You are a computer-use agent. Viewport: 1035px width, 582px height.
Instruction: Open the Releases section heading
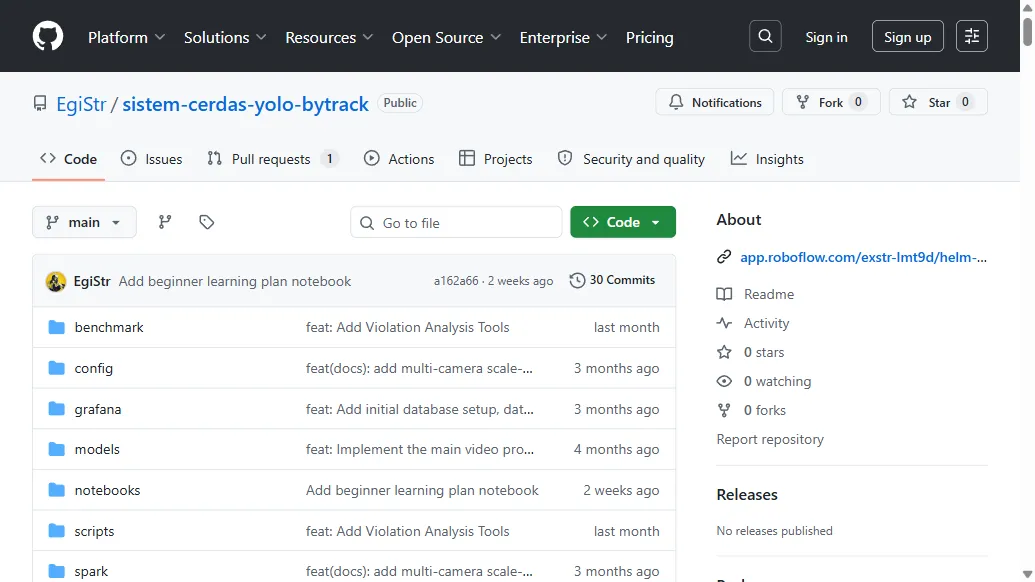(747, 495)
